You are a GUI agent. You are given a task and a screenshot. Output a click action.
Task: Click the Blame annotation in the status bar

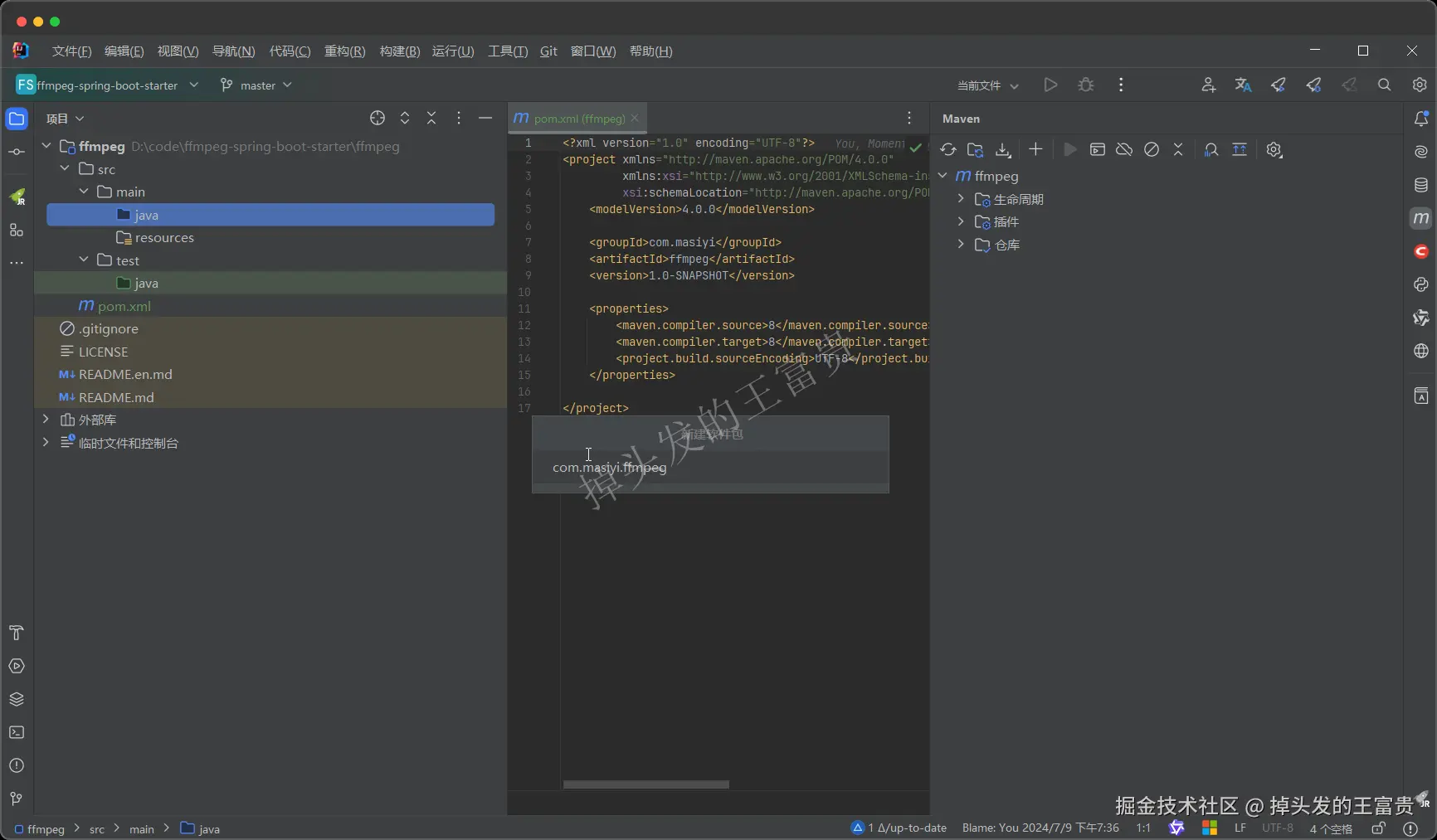1040,828
